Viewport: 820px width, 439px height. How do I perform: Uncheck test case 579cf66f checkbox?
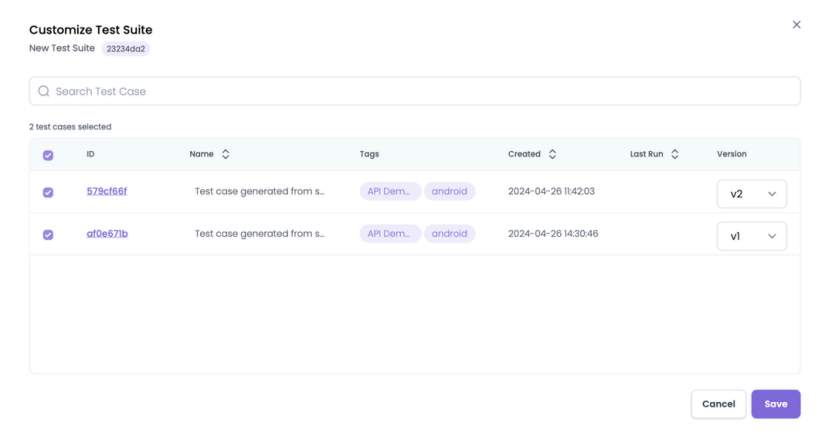pyautogui.click(x=48, y=193)
